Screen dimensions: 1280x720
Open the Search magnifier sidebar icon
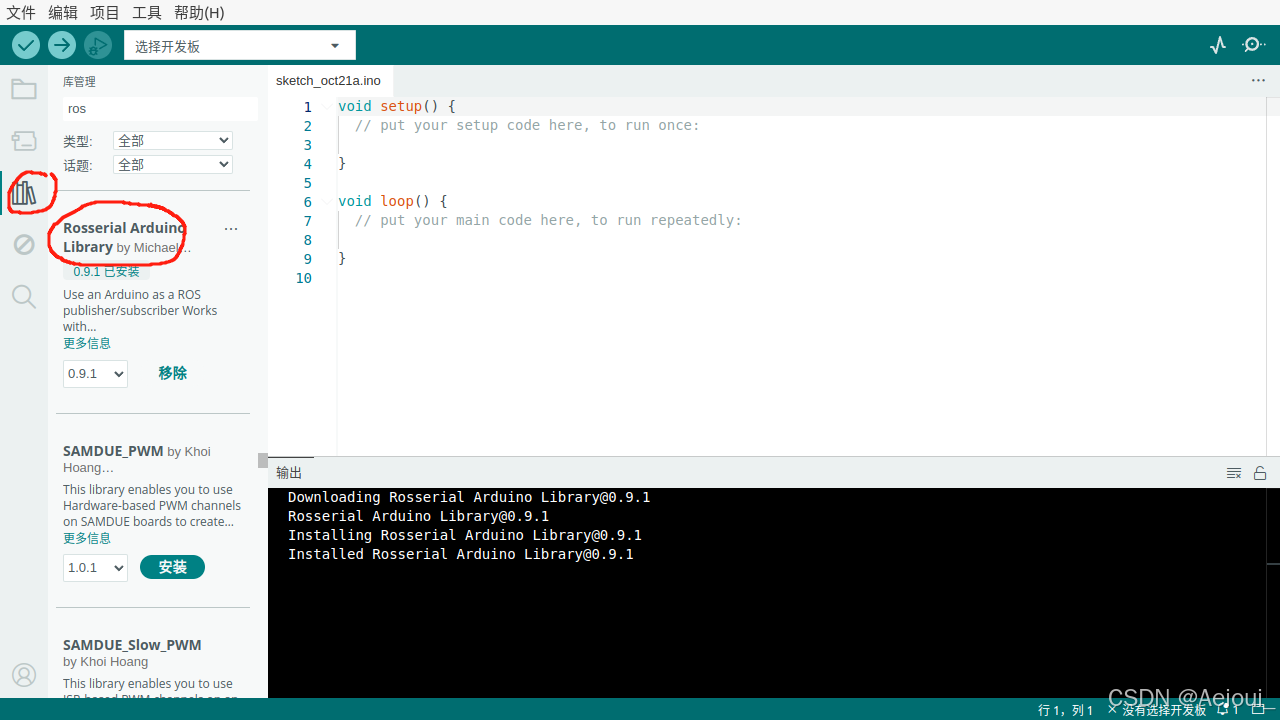(24, 296)
